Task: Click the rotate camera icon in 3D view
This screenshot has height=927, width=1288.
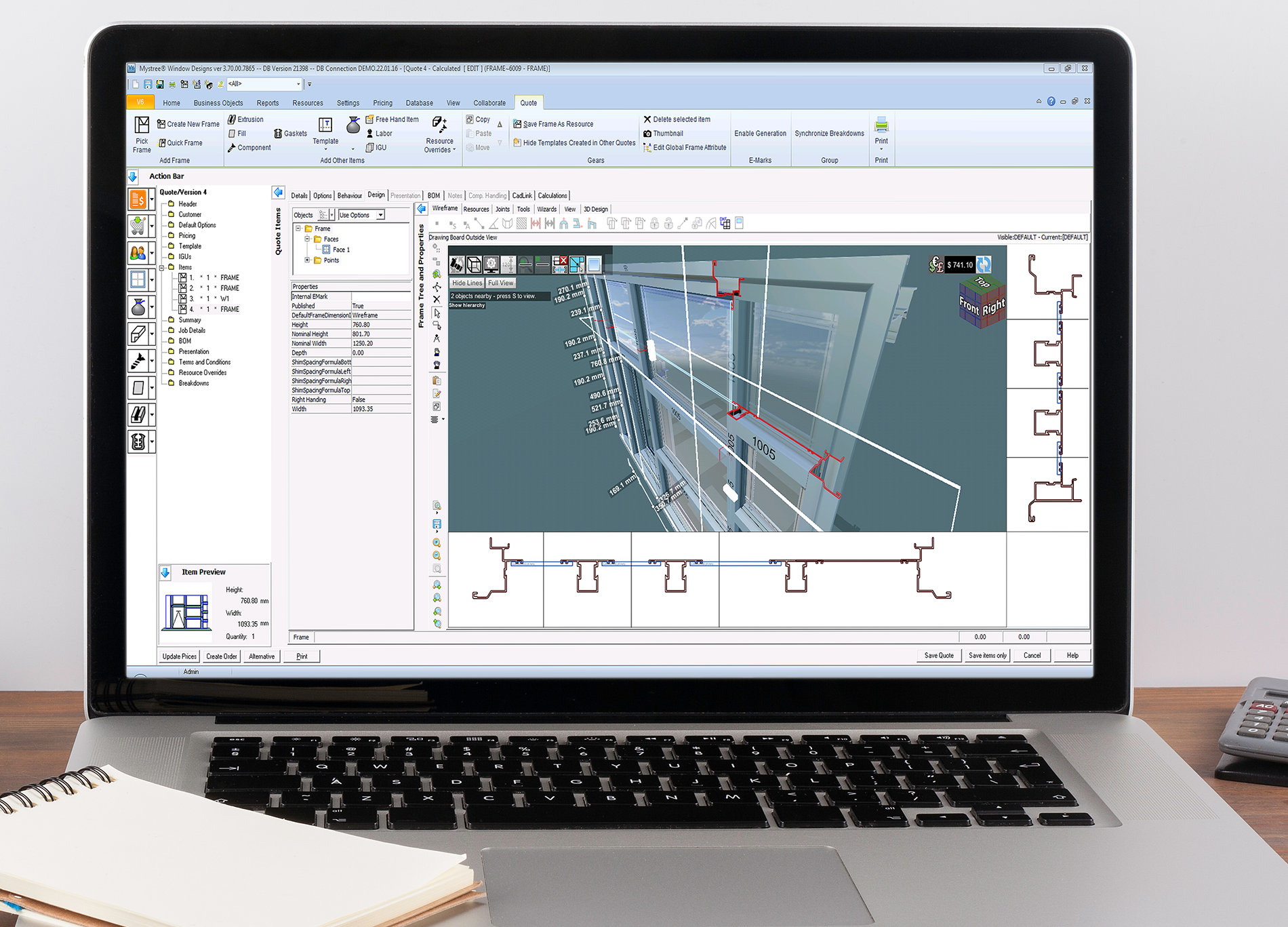Action: click(457, 264)
